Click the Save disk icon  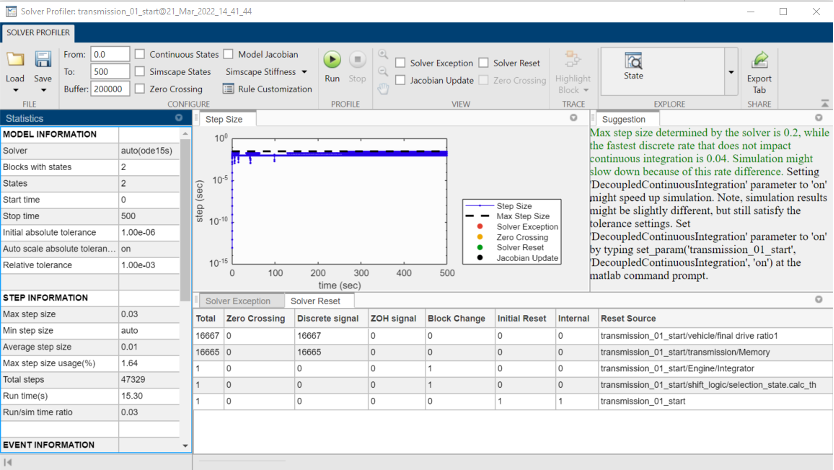click(43, 61)
